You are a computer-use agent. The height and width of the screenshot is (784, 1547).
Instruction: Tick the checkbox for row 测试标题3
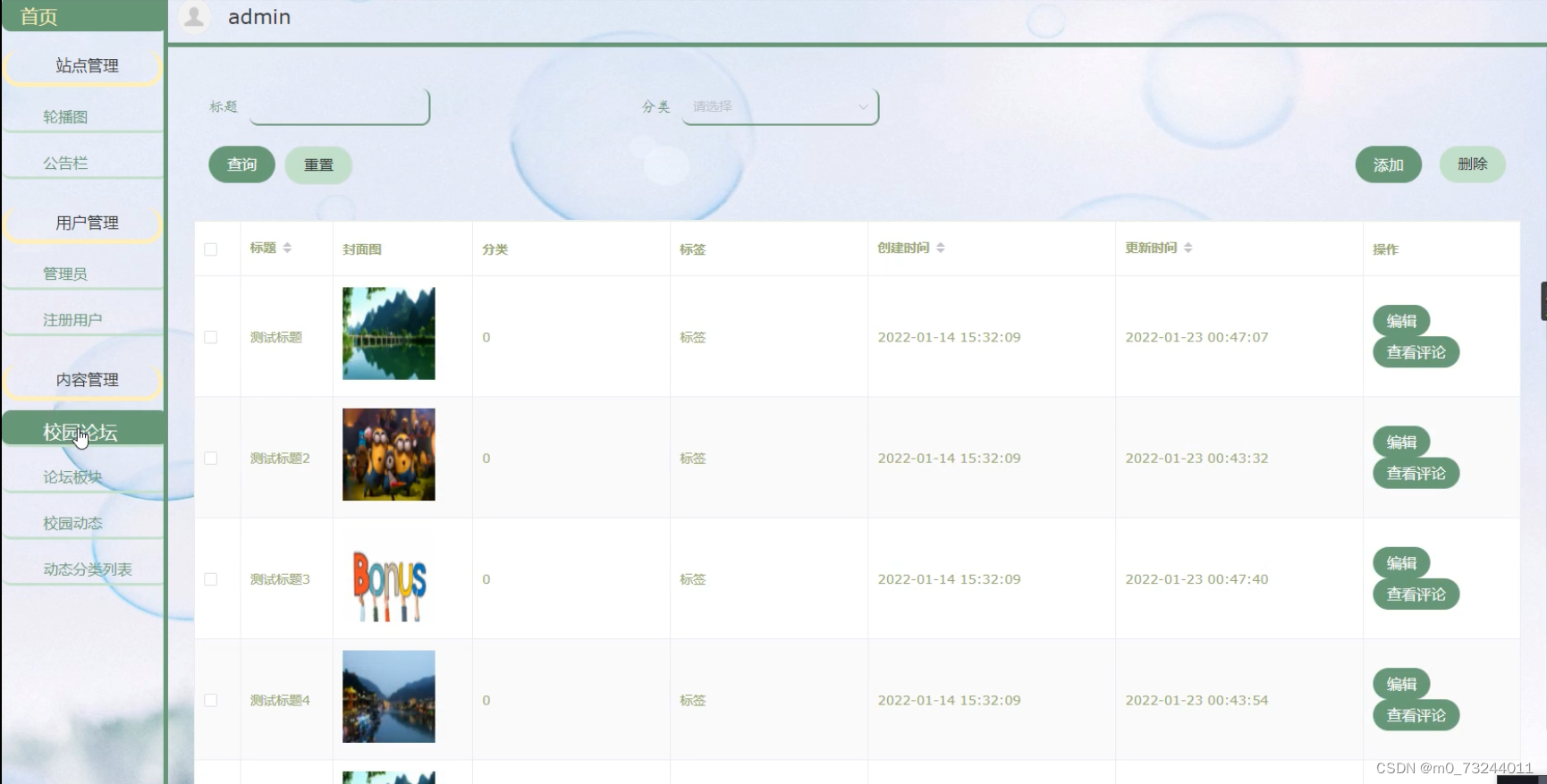tap(211, 579)
